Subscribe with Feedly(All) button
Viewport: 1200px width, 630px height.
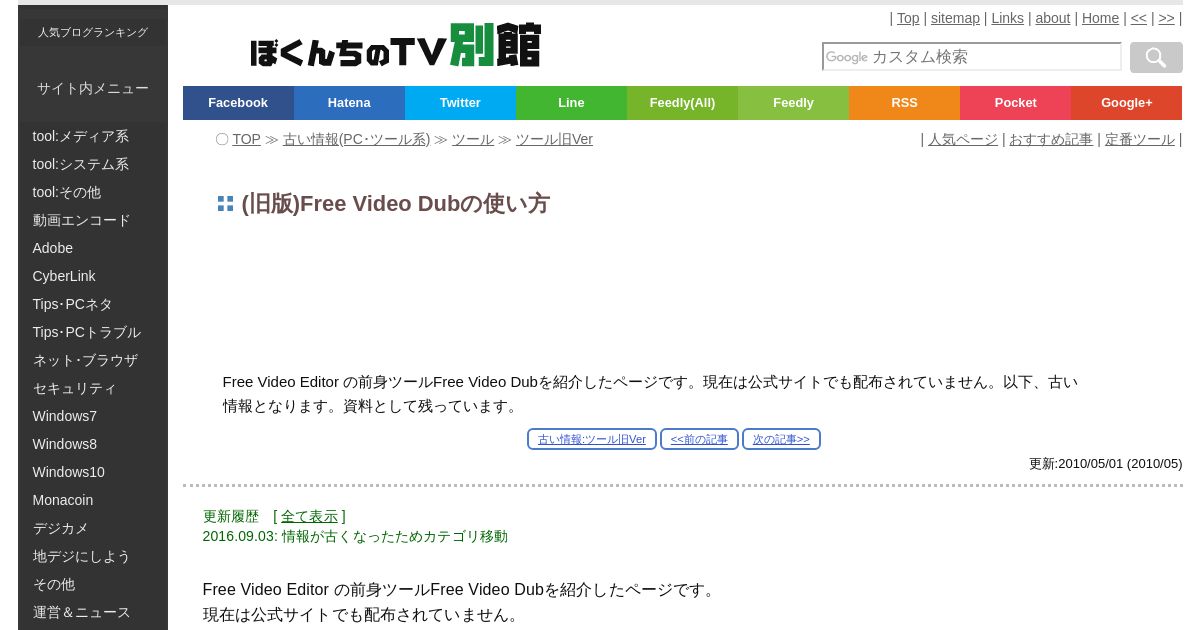click(x=682, y=103)
